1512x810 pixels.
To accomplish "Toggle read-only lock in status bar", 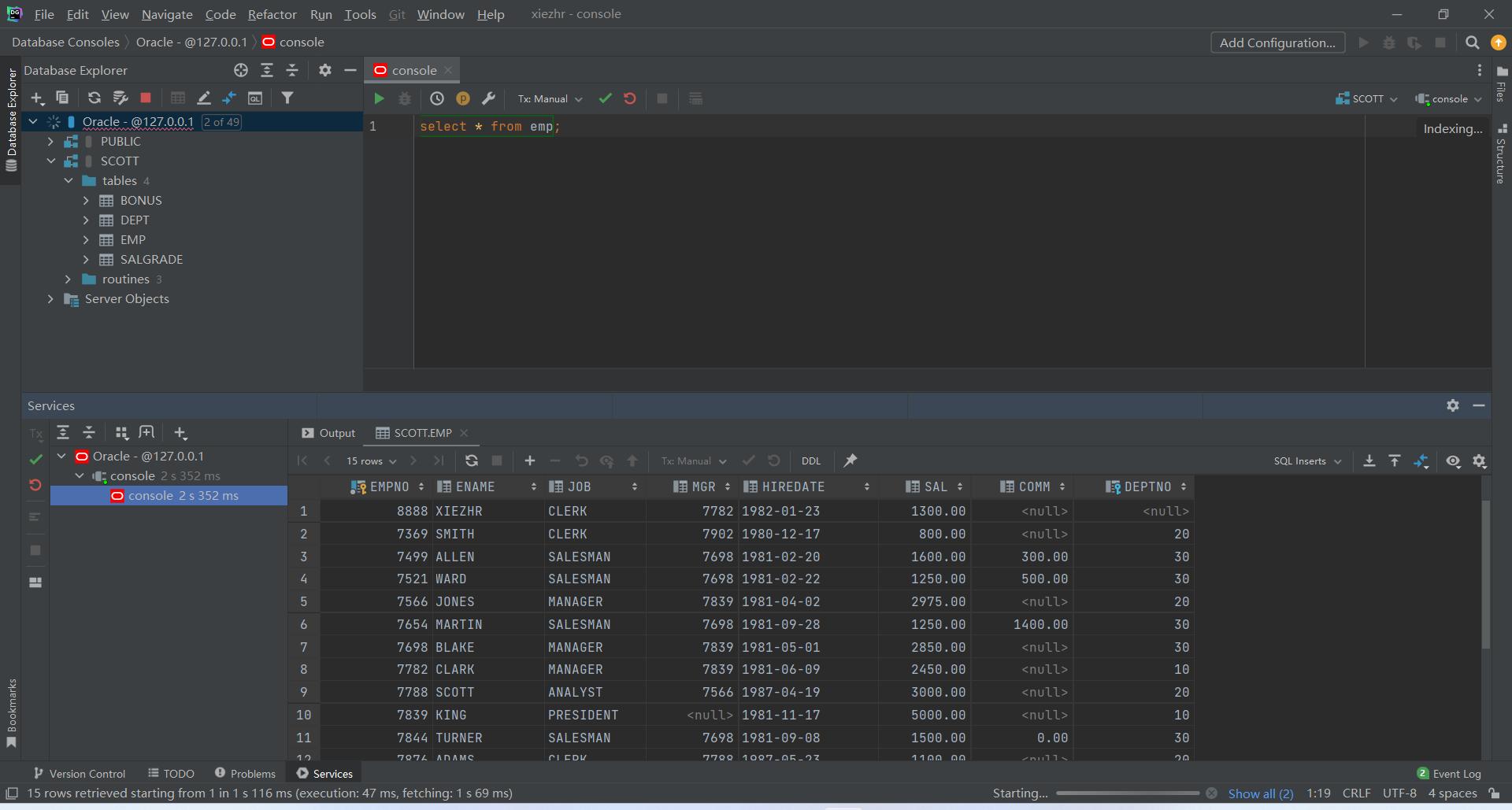I will (1494, 793).
